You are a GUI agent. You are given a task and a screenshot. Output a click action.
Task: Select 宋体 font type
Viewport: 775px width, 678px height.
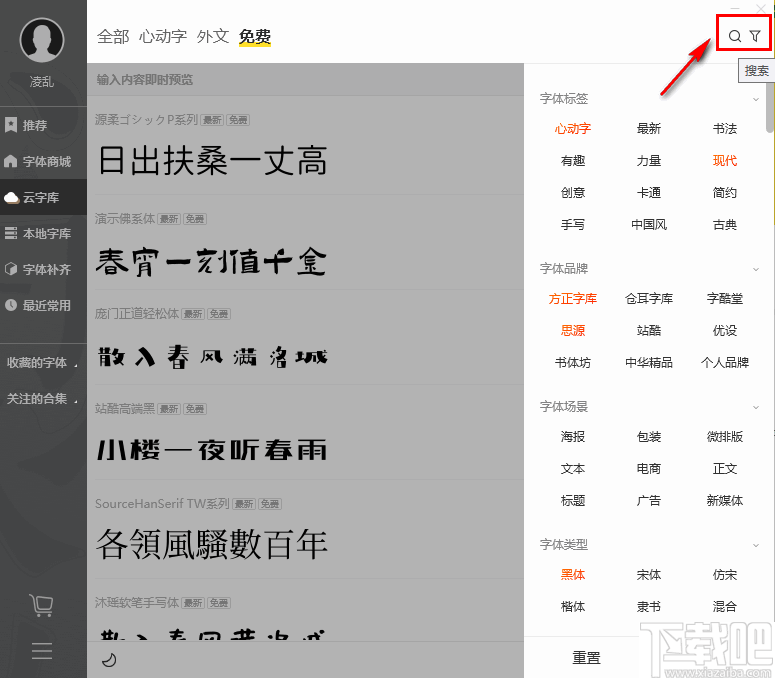pyautogui.click(x=649, y=575)
